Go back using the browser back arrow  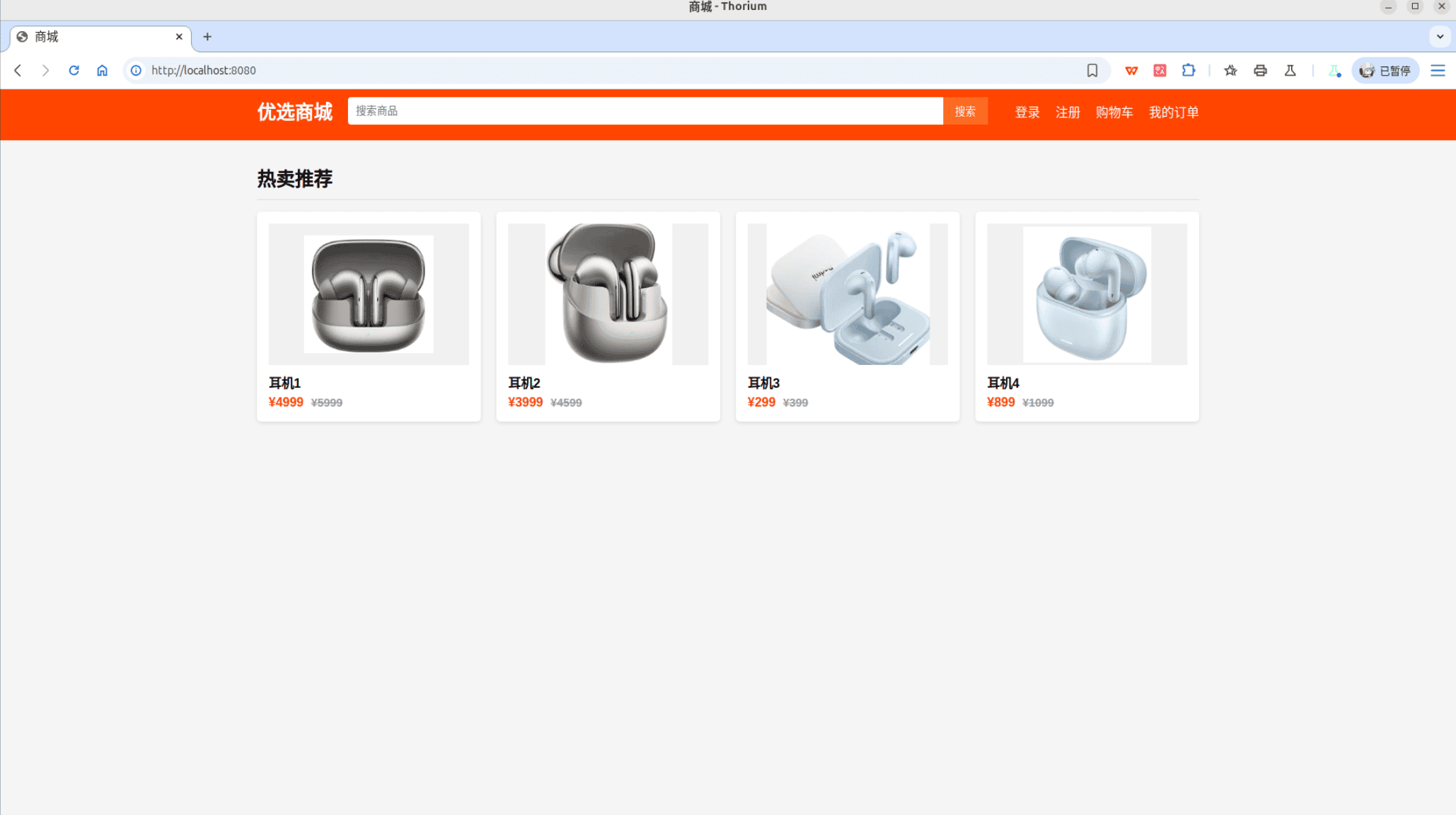[x=18, y=70]
